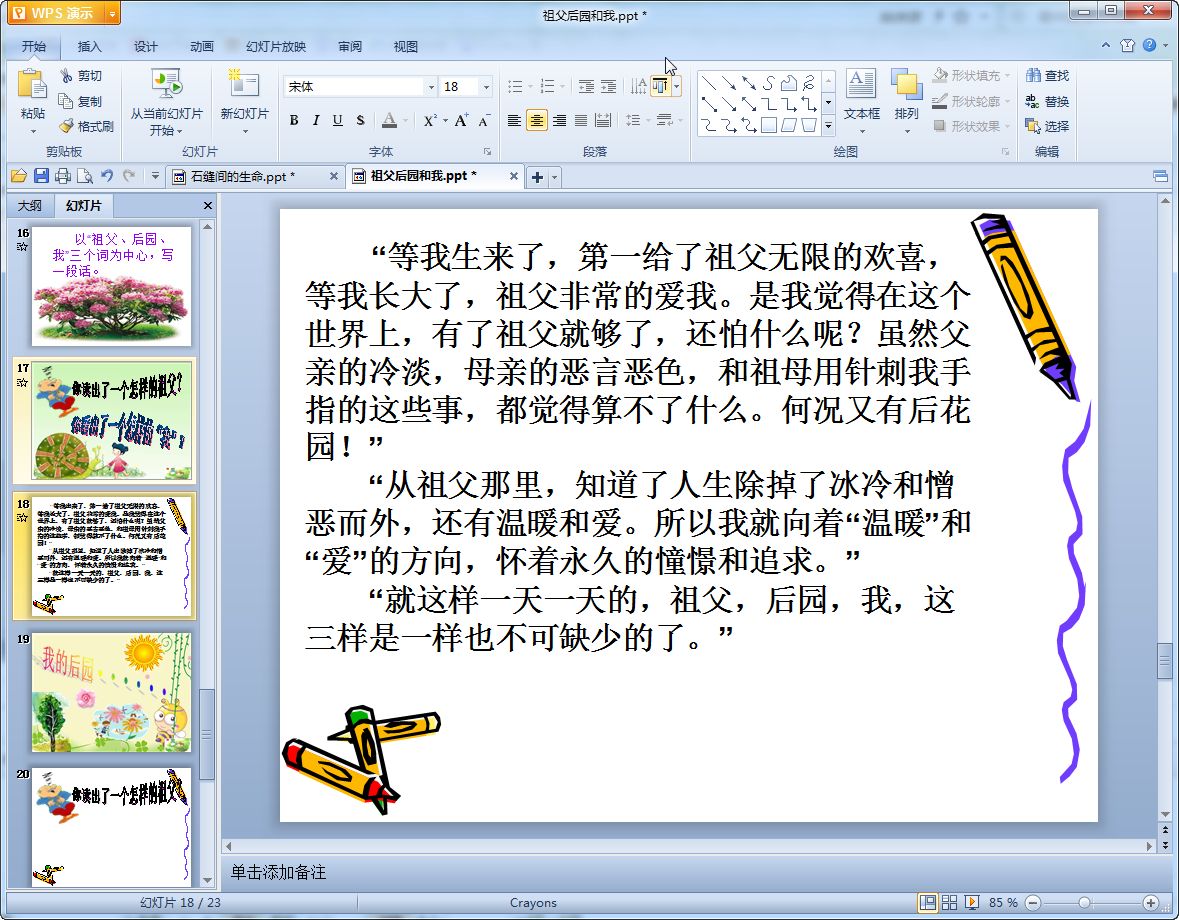Image resolution: width=1179 pixels, height=920 pixels.
Task: Click the superscript X² icon
Action: 429,120
